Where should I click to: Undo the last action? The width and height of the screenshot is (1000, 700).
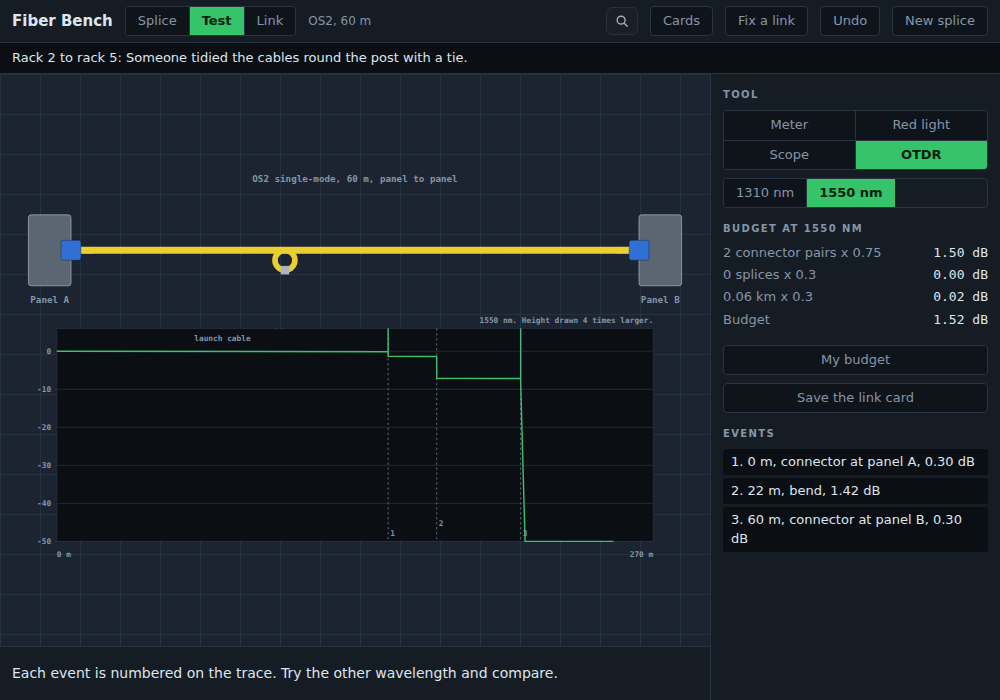[850, 21]
